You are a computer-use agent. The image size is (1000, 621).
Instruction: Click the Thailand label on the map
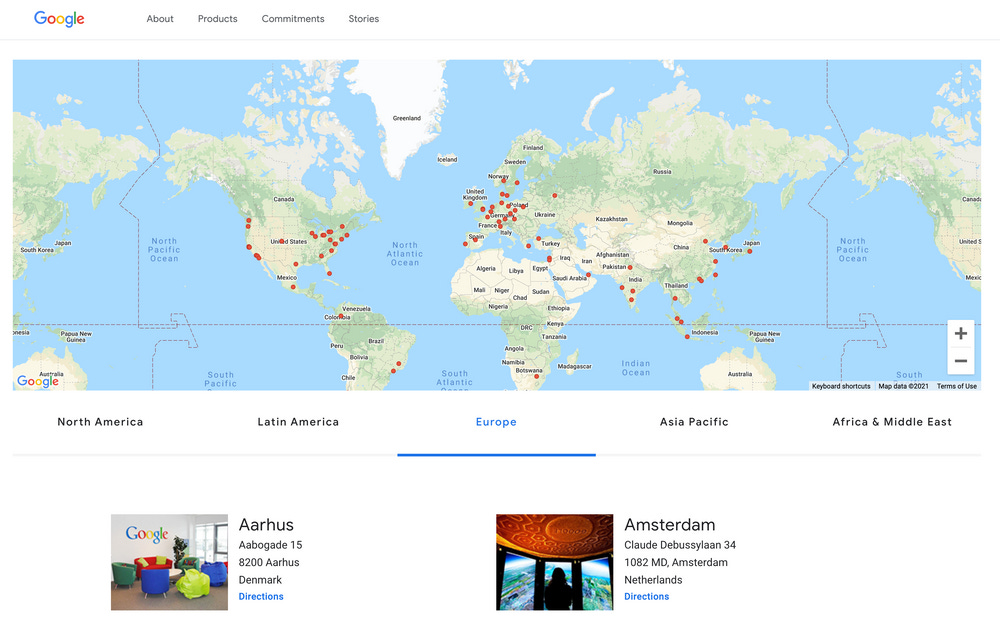676,286
